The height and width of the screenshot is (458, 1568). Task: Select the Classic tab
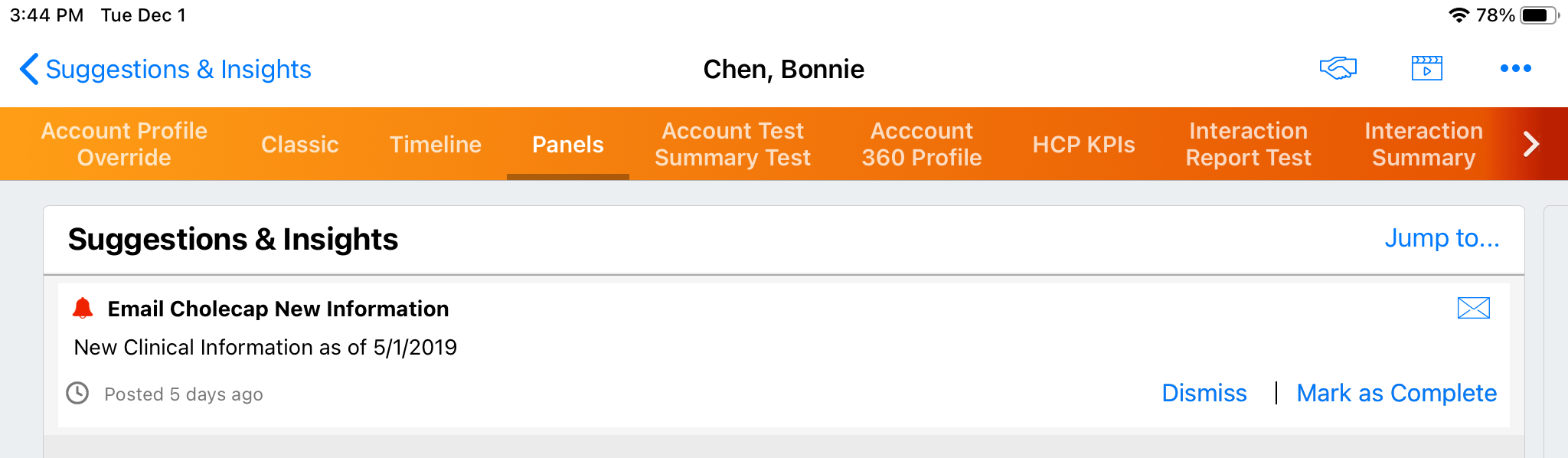(x=299, y=144)
